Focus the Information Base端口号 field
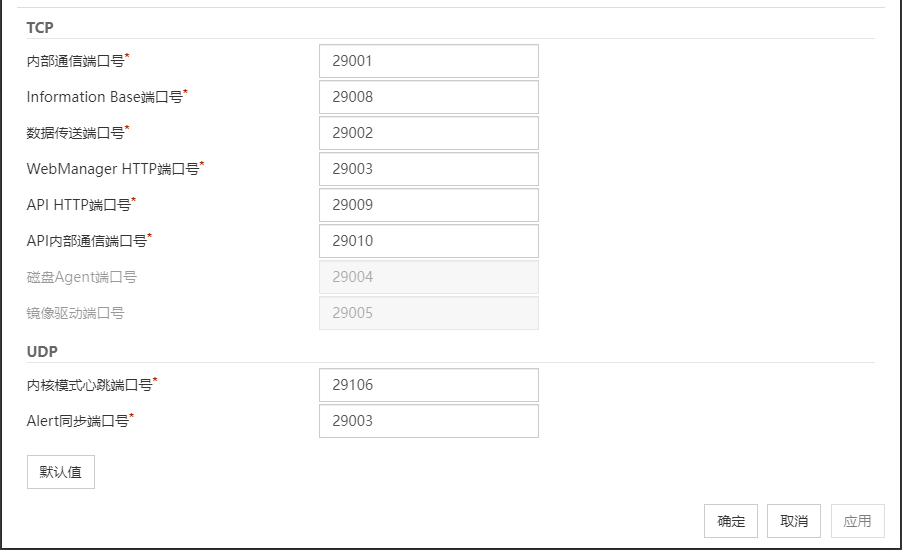This screenshot has height=550, width=902. (428, 97)
